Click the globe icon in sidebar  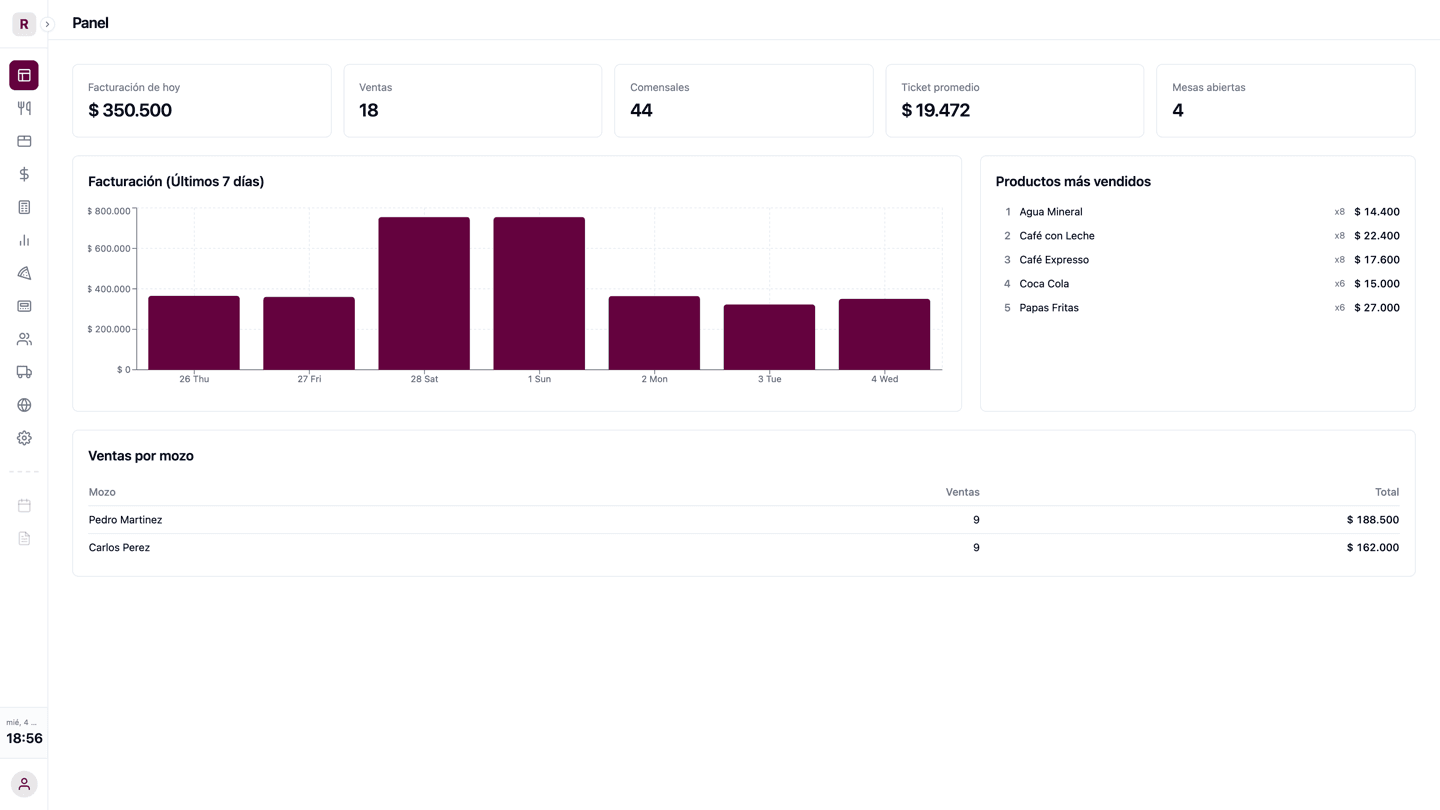[x=24, y=405]
